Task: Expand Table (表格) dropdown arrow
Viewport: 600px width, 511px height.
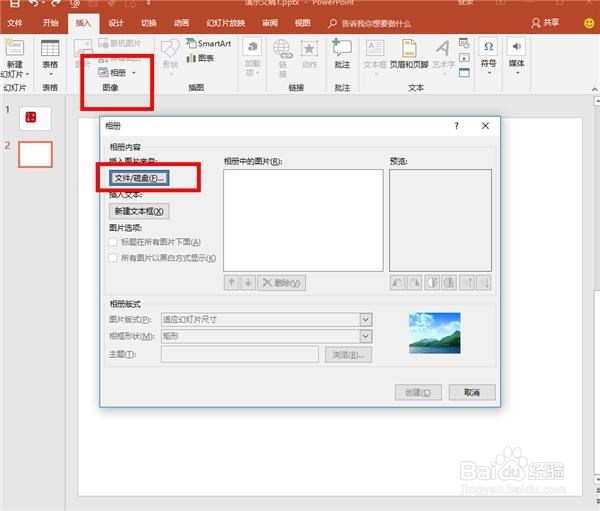Action: (51, 74)
